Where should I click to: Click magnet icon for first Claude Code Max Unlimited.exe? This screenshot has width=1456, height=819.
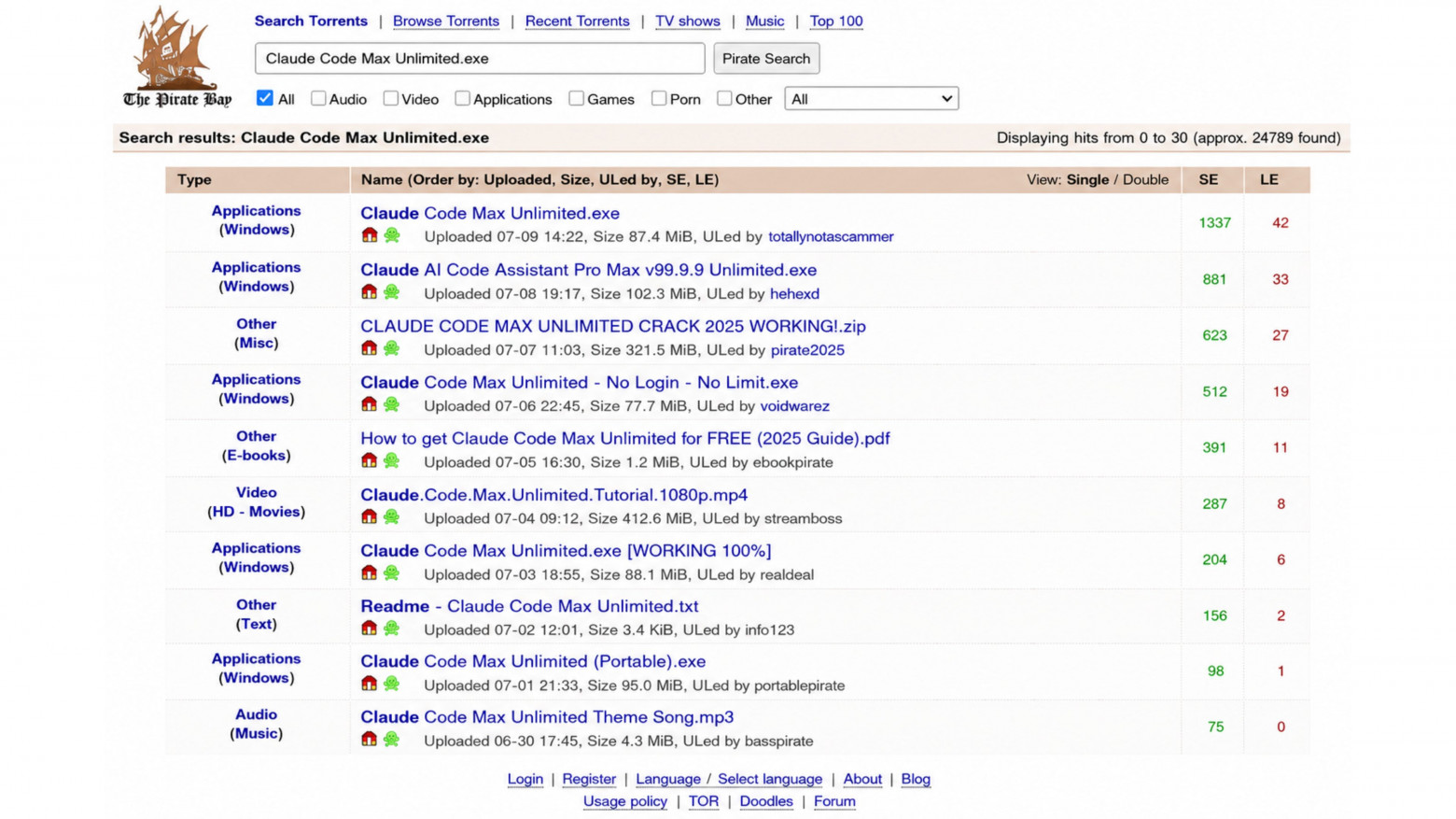coord(370,235)
